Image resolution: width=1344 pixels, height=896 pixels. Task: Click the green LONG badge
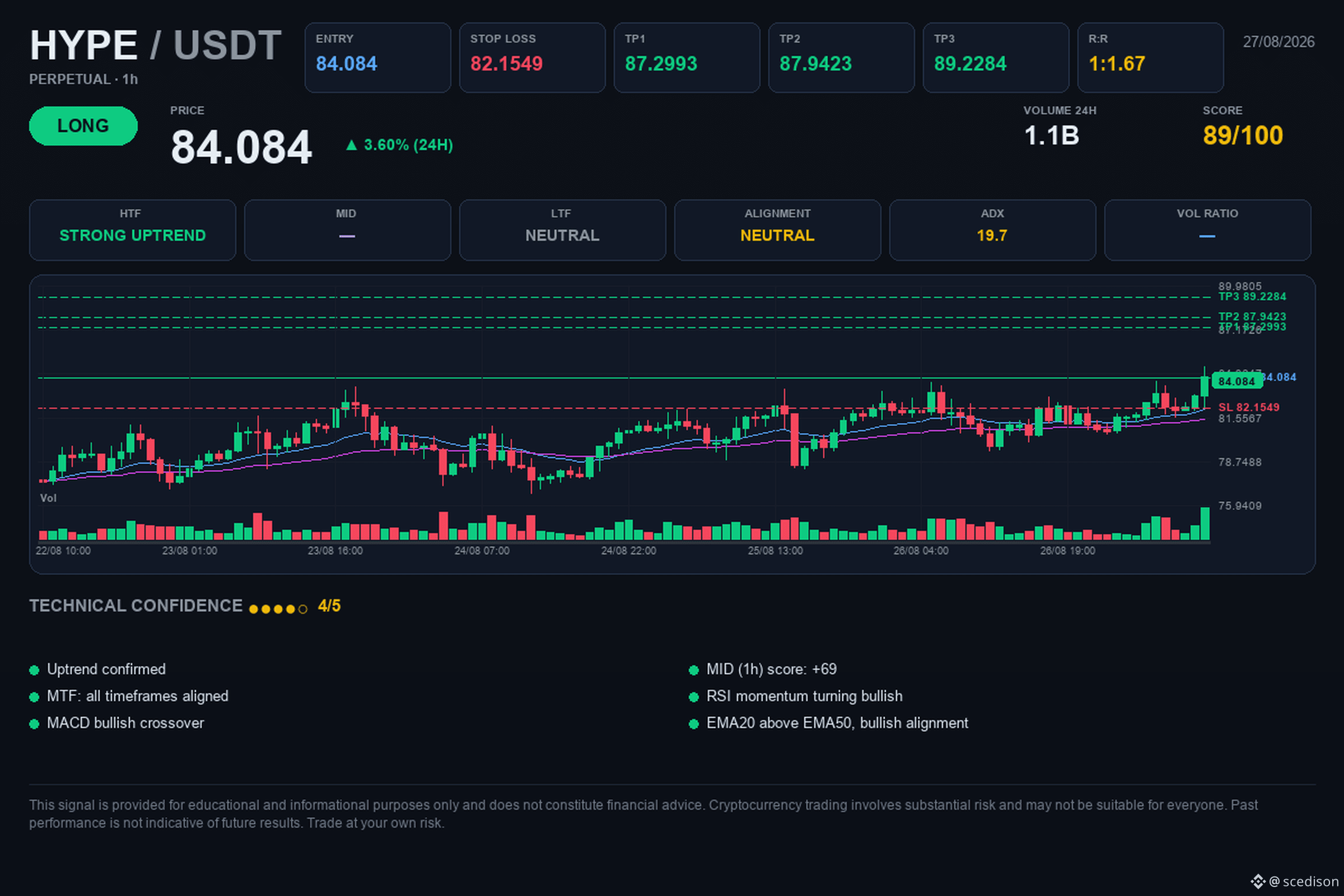point(83,125)
